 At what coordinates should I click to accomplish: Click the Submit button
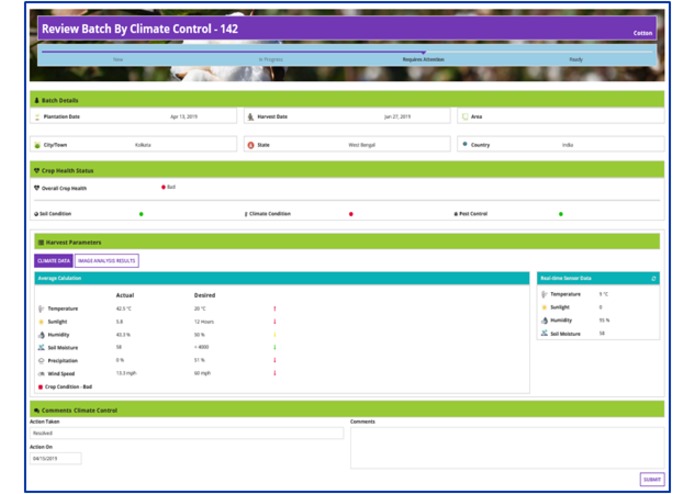tap(652, 479)
